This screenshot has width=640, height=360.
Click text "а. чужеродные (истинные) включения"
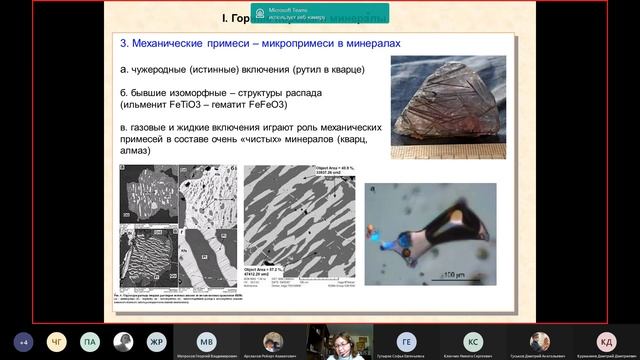[x=205, y=69]
